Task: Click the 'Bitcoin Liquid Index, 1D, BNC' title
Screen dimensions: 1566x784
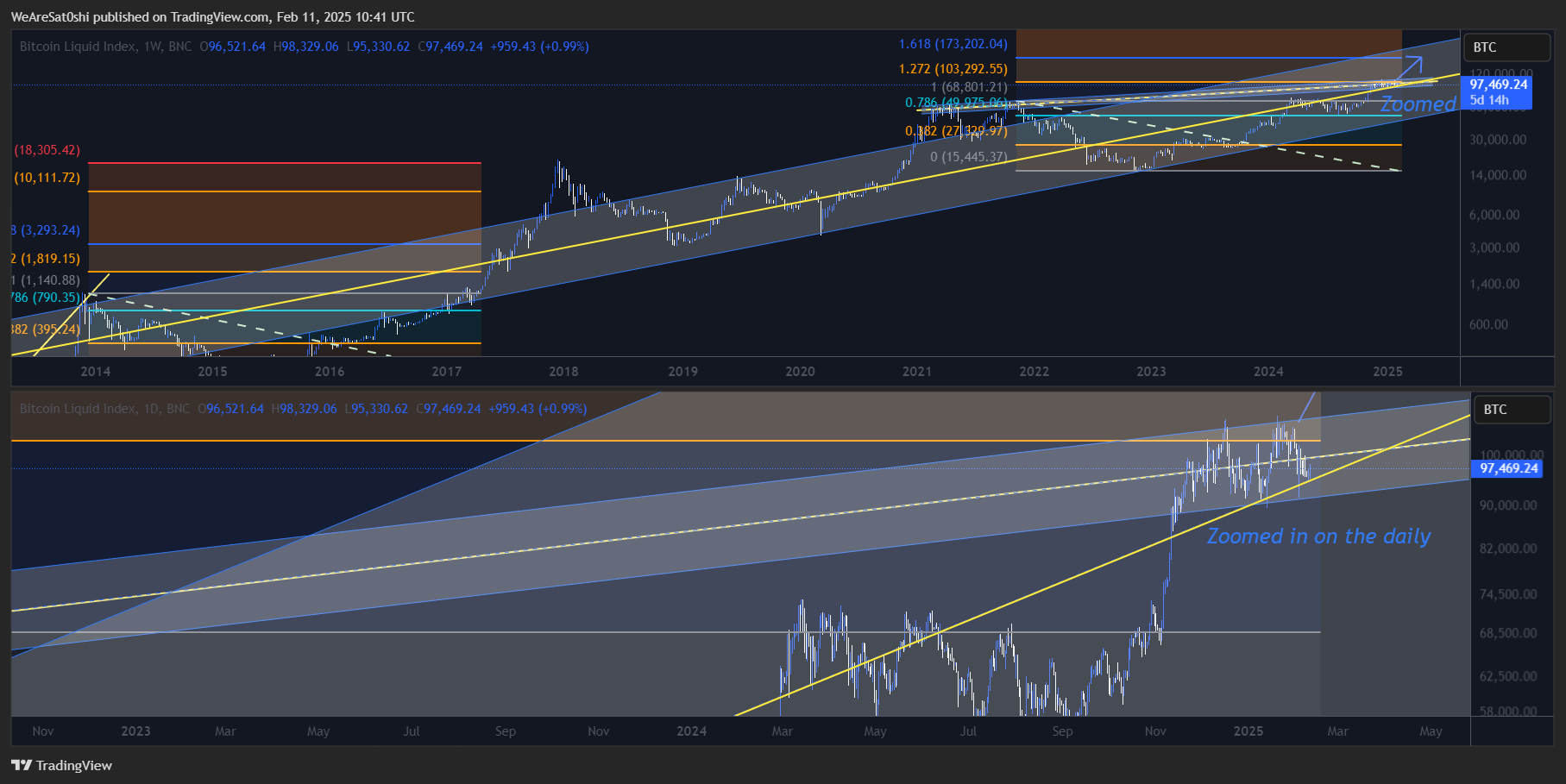Action: [x=104, y=409]
